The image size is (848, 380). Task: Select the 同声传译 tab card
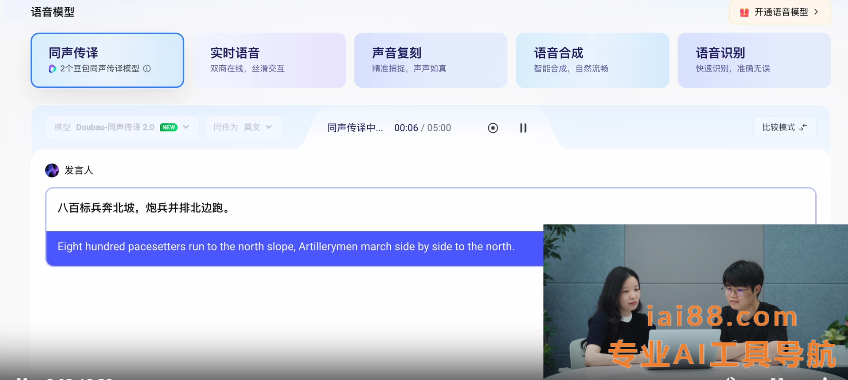click(107, 60)
